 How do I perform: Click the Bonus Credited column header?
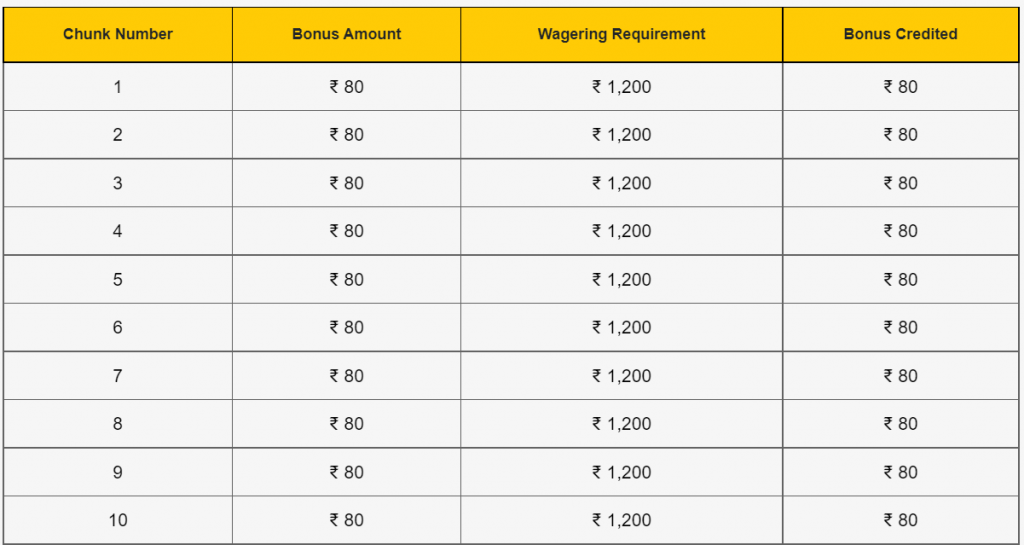(901, 35)
